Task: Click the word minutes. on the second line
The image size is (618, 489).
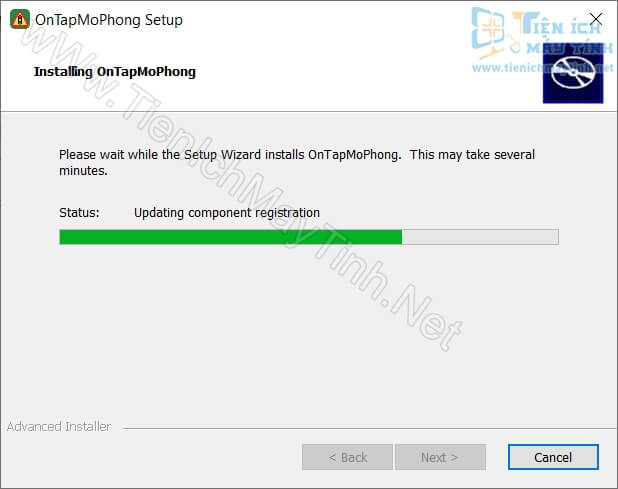Action: [x=83, y=171]
